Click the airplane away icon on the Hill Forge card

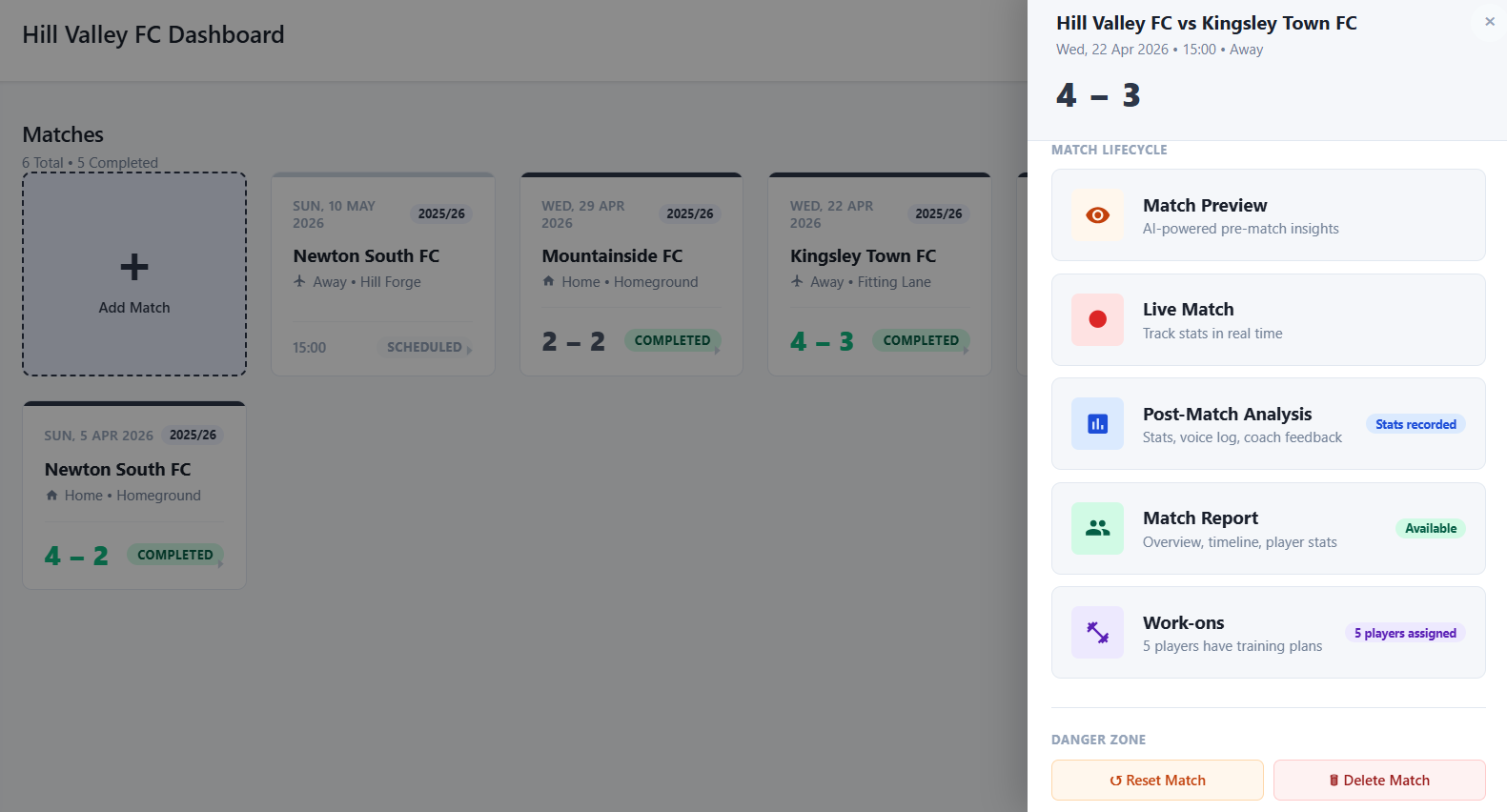(299, 281)
